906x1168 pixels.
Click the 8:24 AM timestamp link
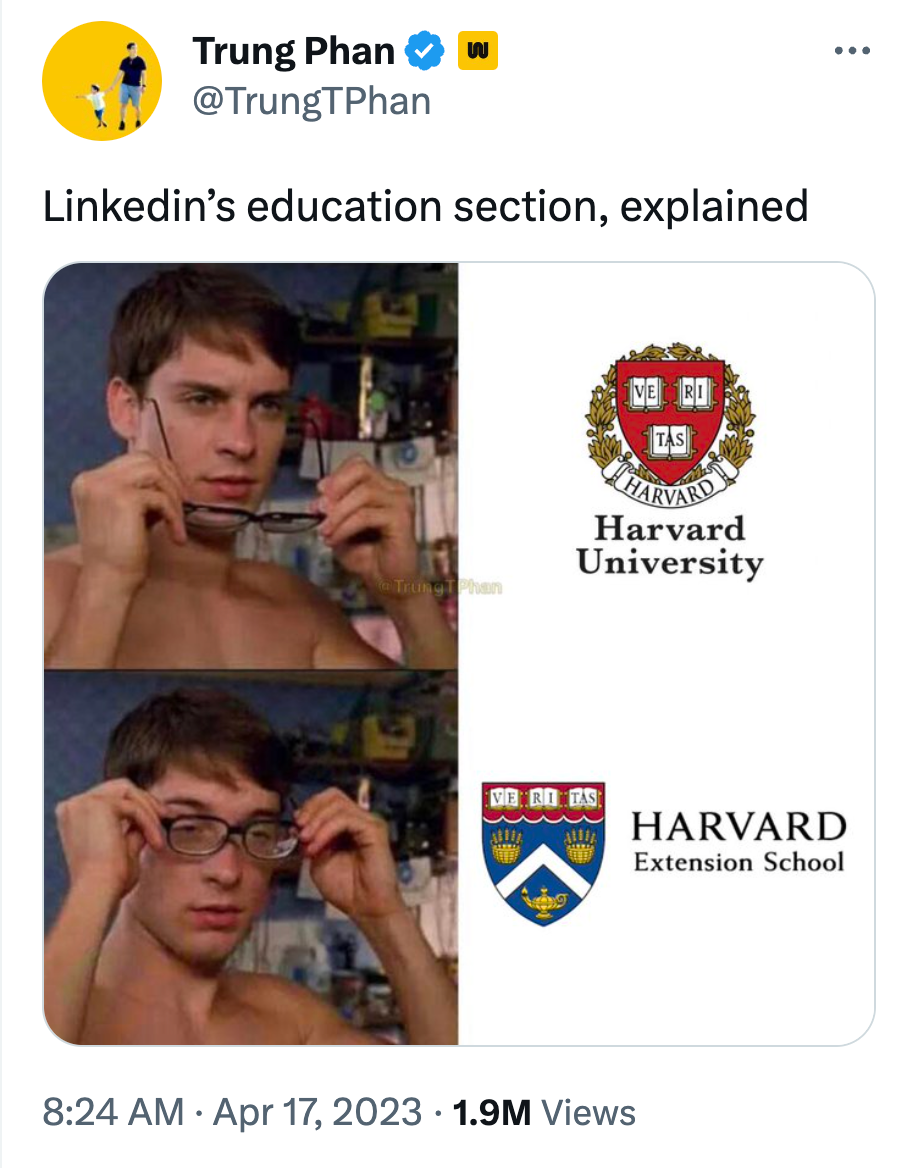click(x=113, y=1112)
